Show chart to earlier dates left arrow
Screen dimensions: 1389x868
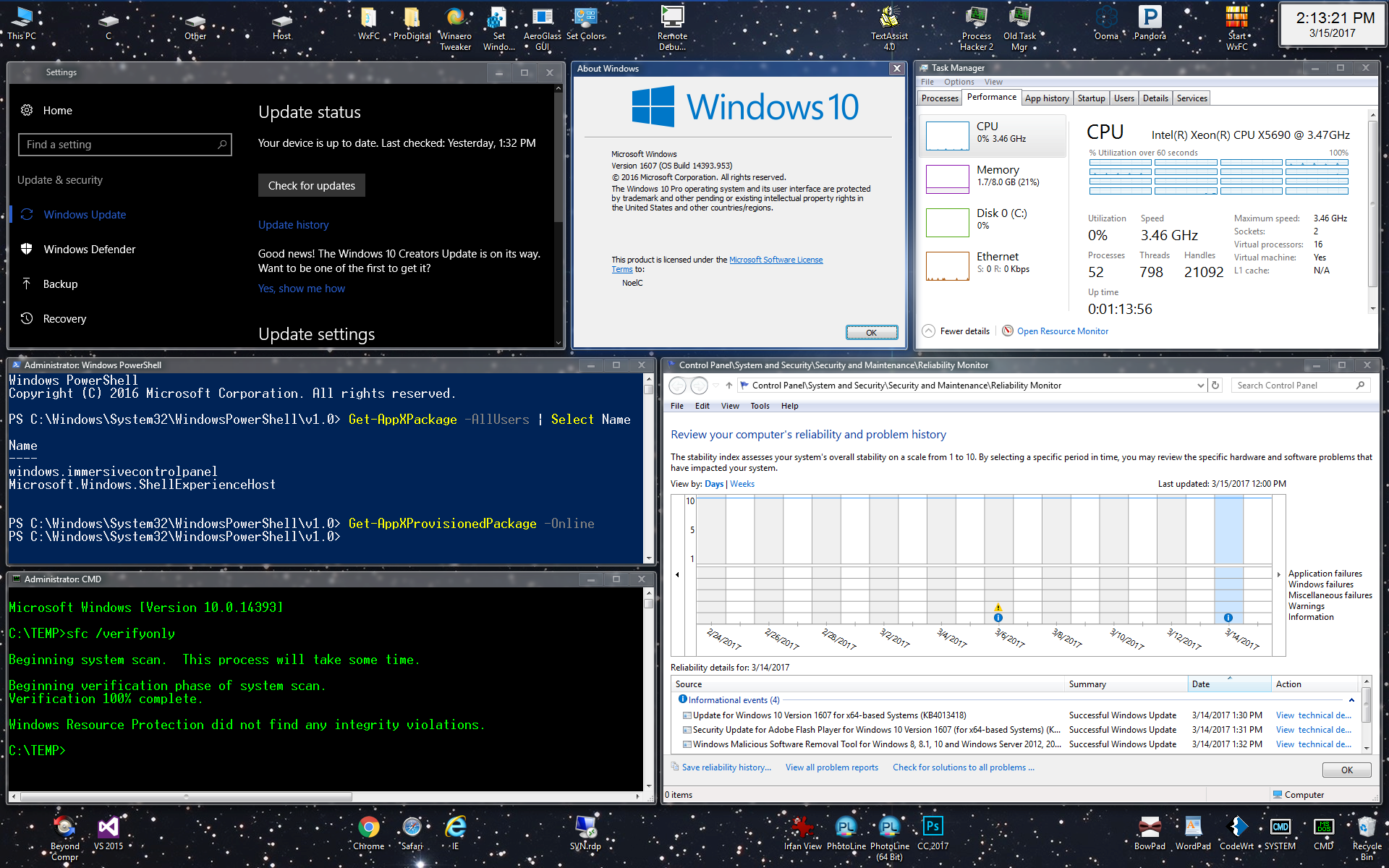[677, 574]
